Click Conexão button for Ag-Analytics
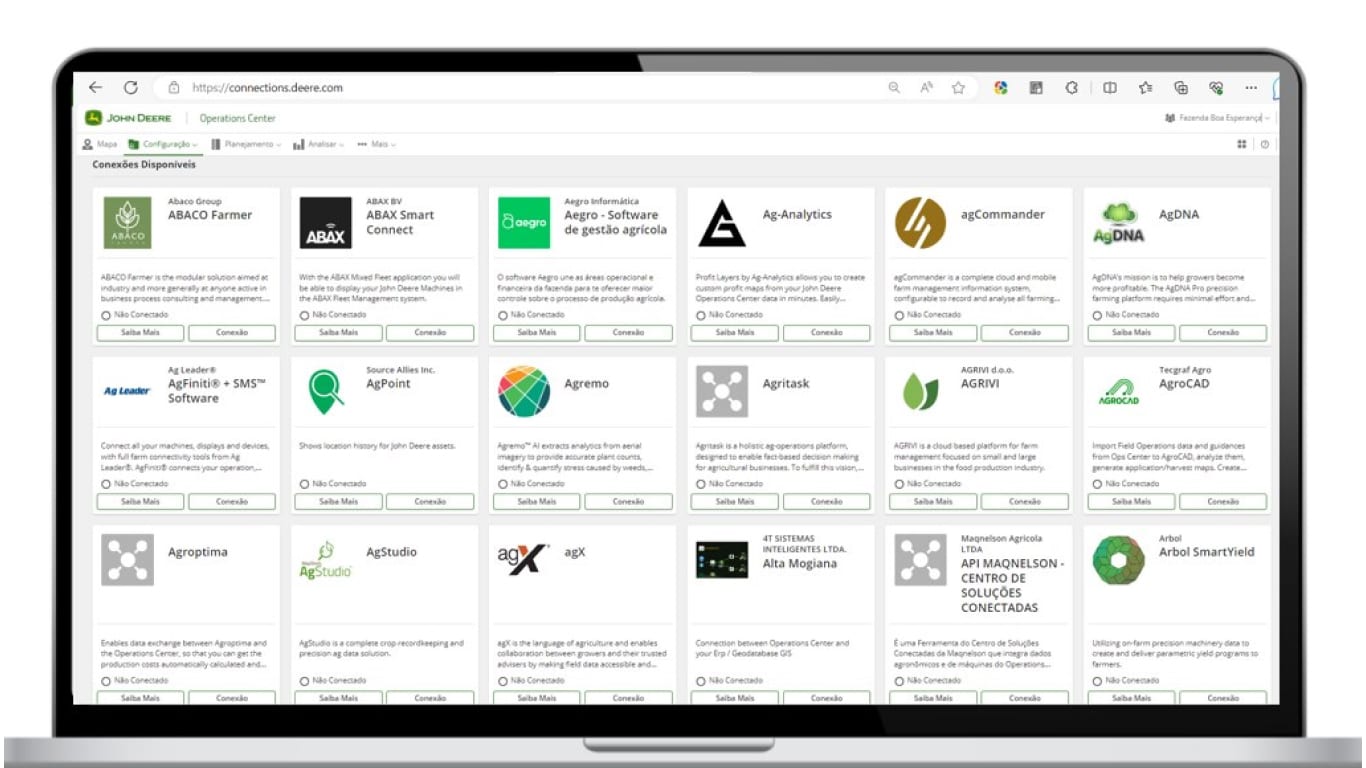Screen dimensions: 1366x768 tap(826, 332)
